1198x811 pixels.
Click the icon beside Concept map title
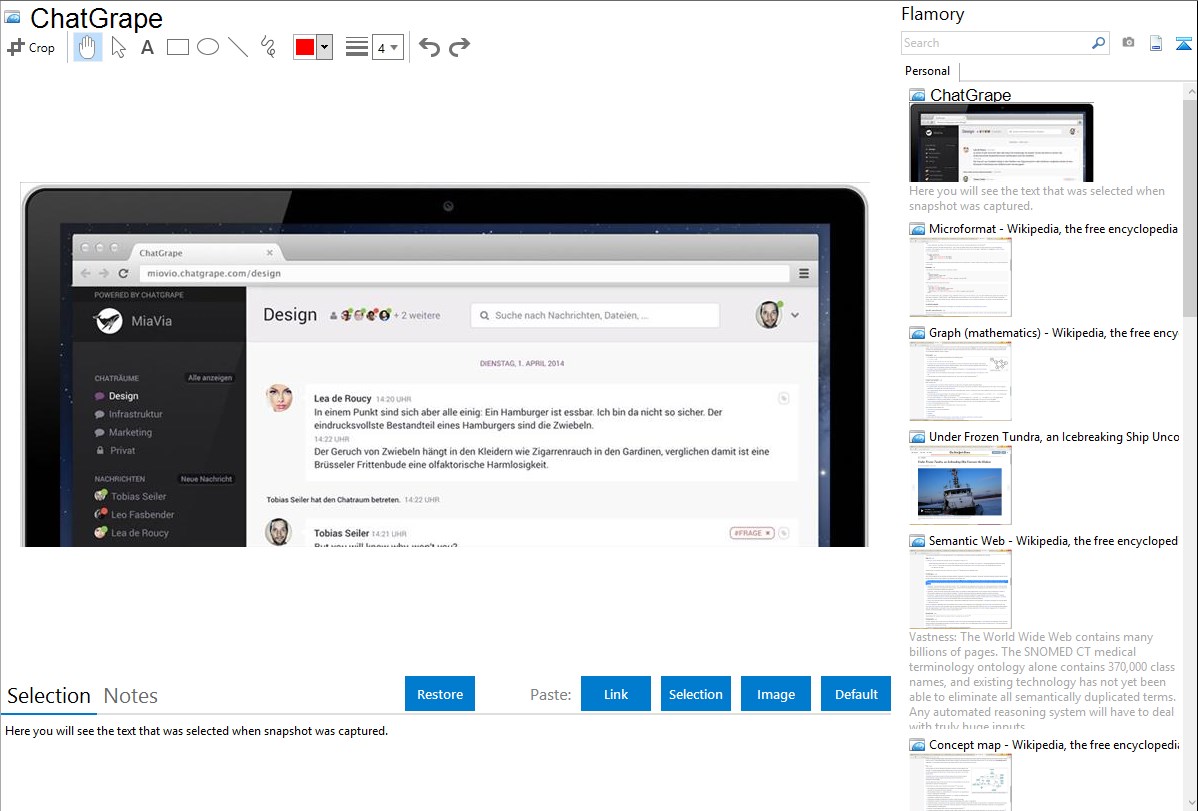[917, 745]
